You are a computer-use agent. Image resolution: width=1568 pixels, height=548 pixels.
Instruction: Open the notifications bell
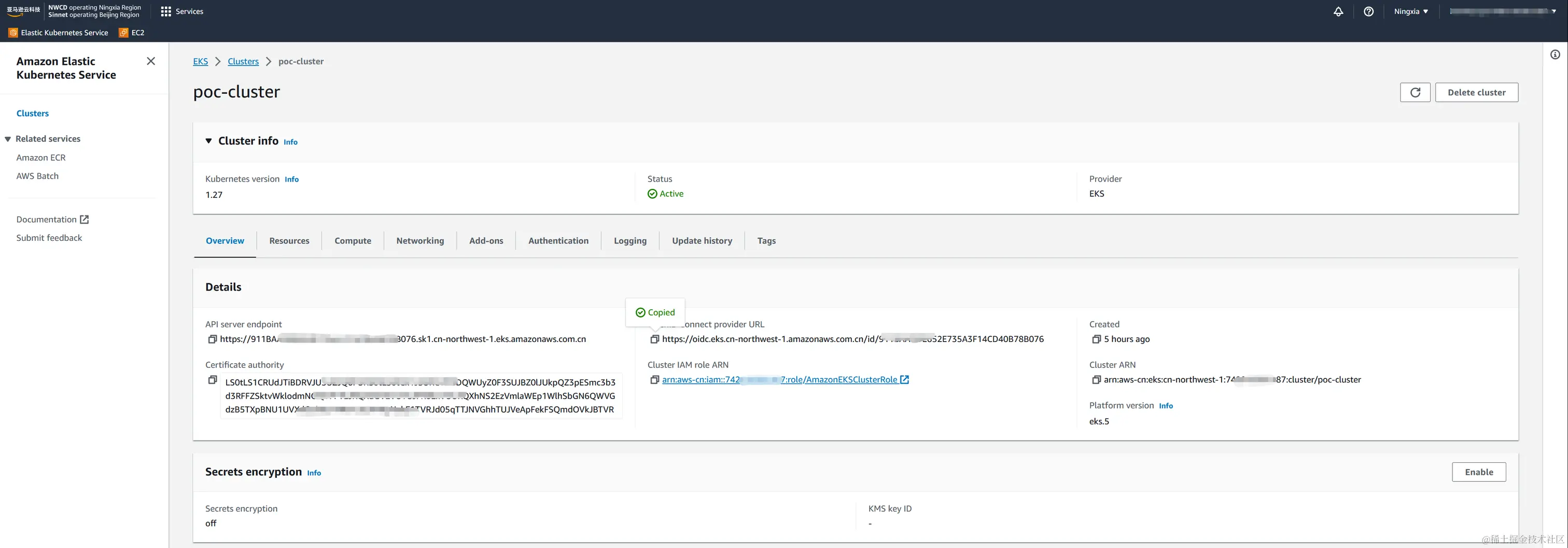tap(1338, 11)
